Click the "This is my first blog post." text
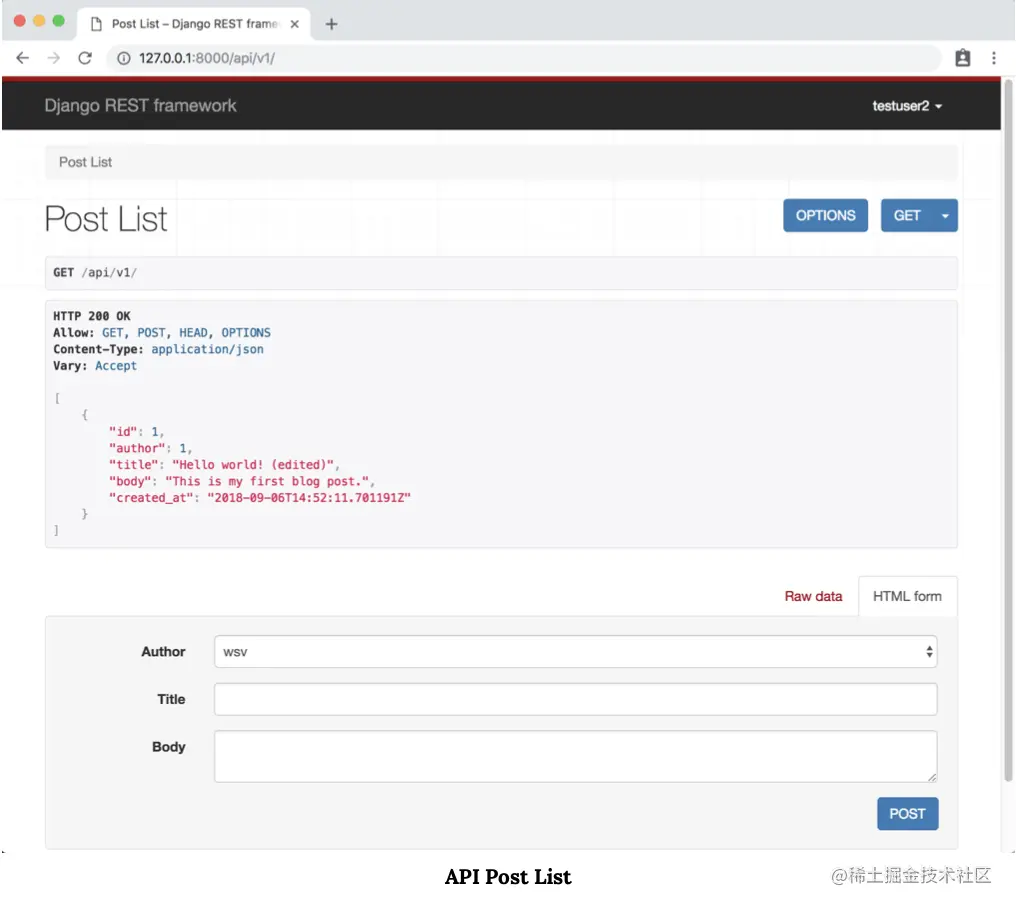The height and width of the screenshot is (910, 1016). [267, 482]
